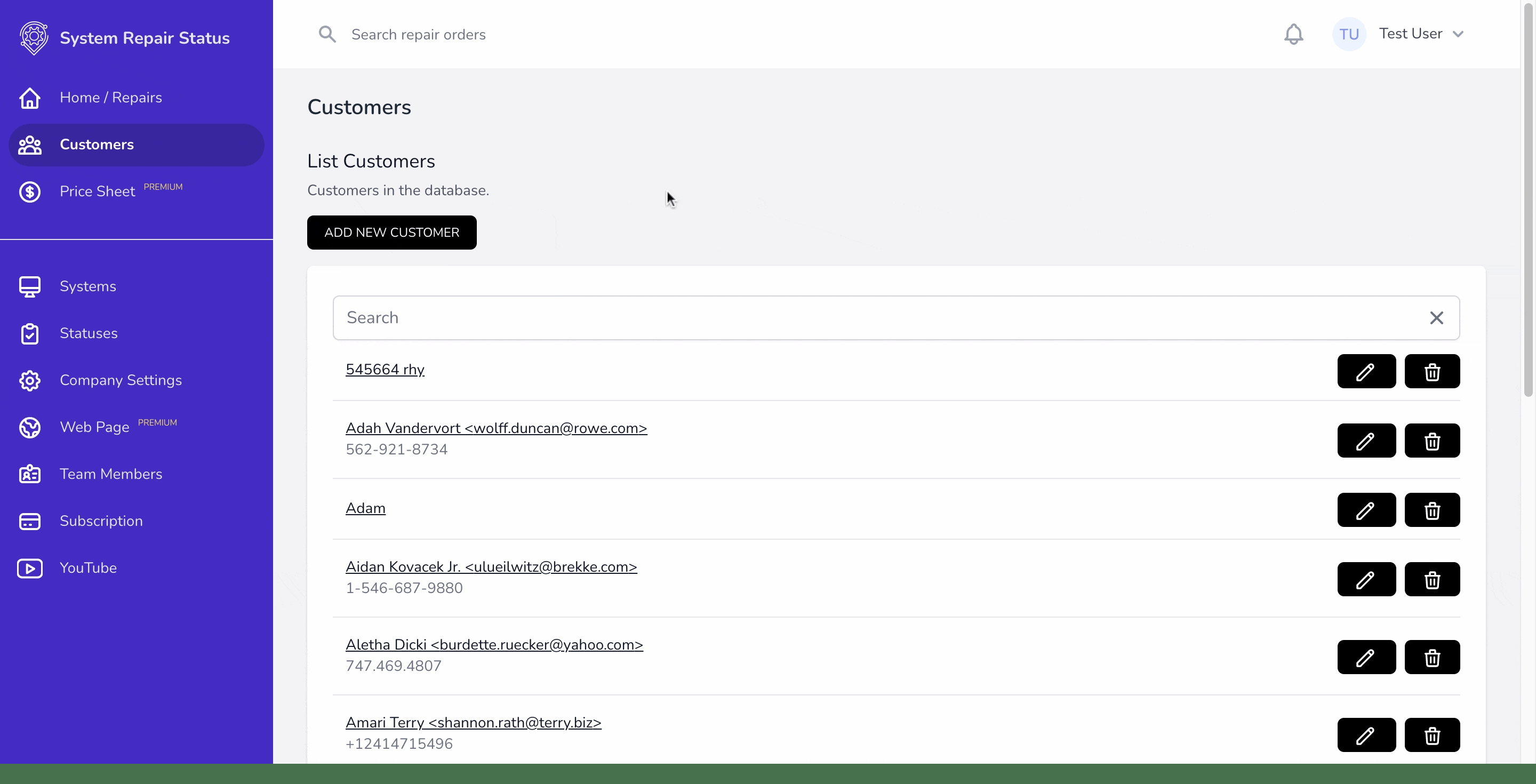1536x784 pixels.
Task: Open the Adam customer link
Action: pos(365,509)
